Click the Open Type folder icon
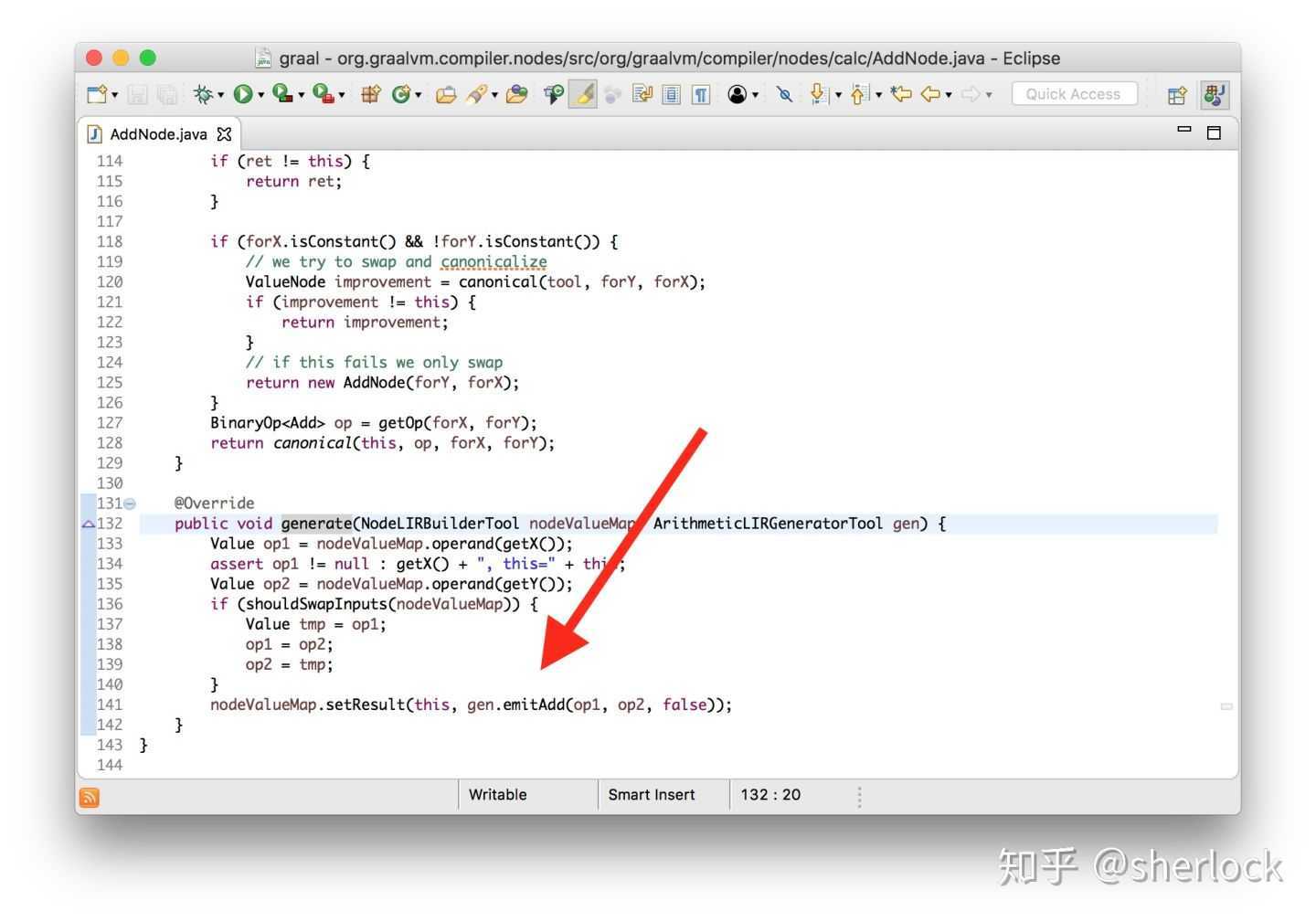The image size is (1316, 922). [446, 94]
